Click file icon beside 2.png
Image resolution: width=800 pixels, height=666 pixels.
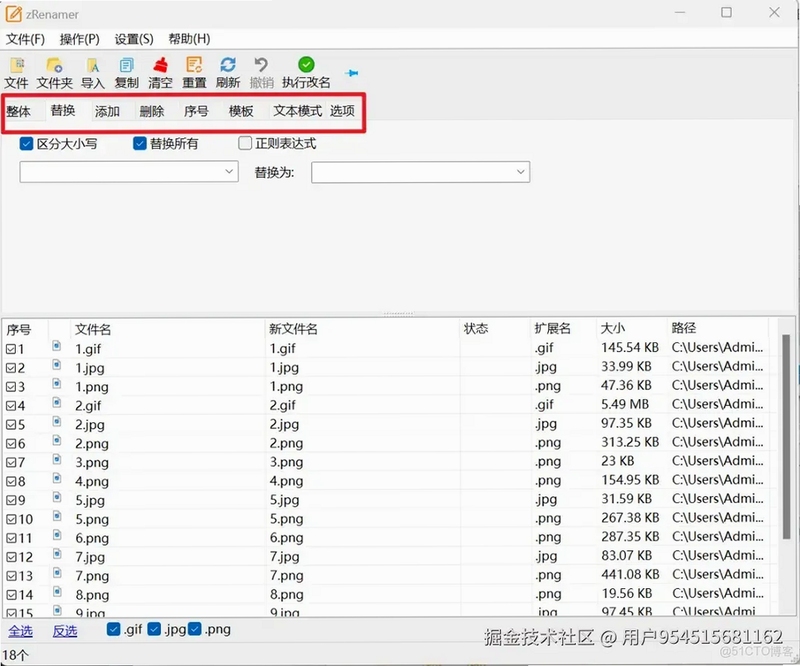tap(57, 441)
